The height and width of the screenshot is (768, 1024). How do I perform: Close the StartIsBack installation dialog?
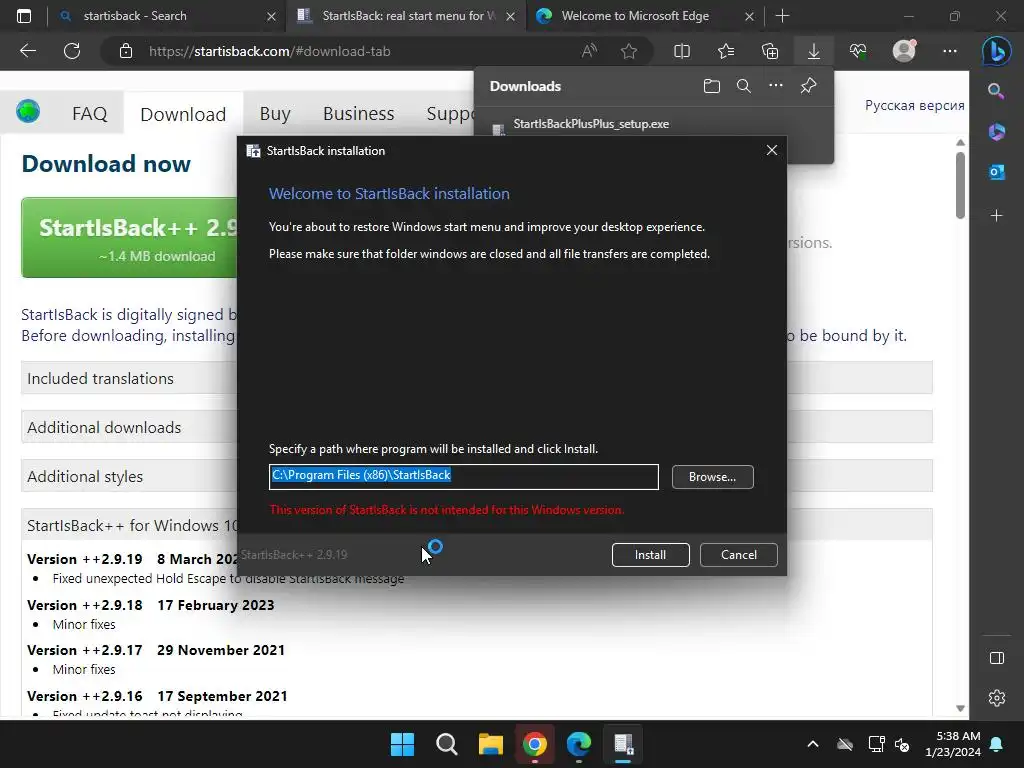[772, 150]
